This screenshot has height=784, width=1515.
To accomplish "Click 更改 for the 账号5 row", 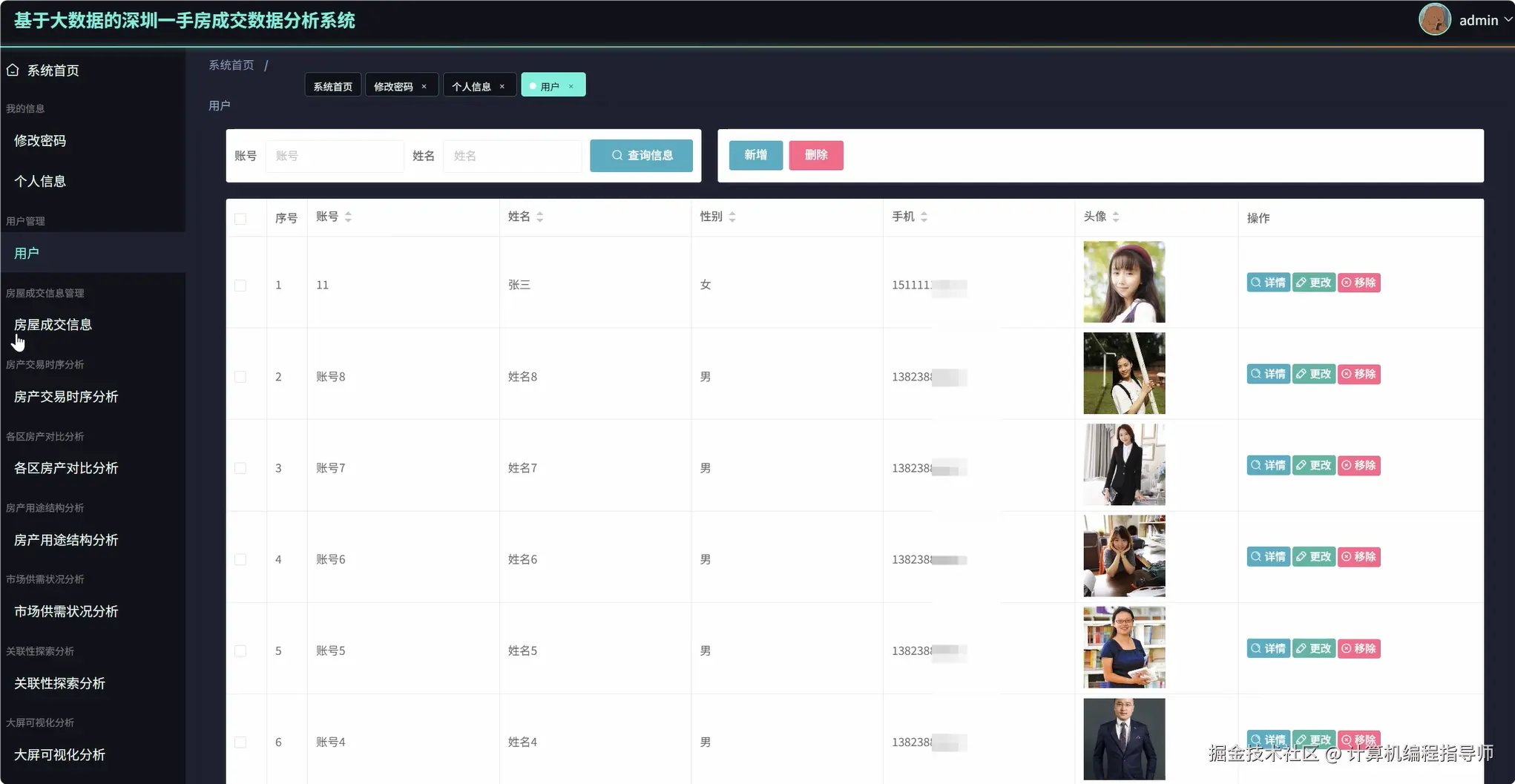I will (1313, 648).
